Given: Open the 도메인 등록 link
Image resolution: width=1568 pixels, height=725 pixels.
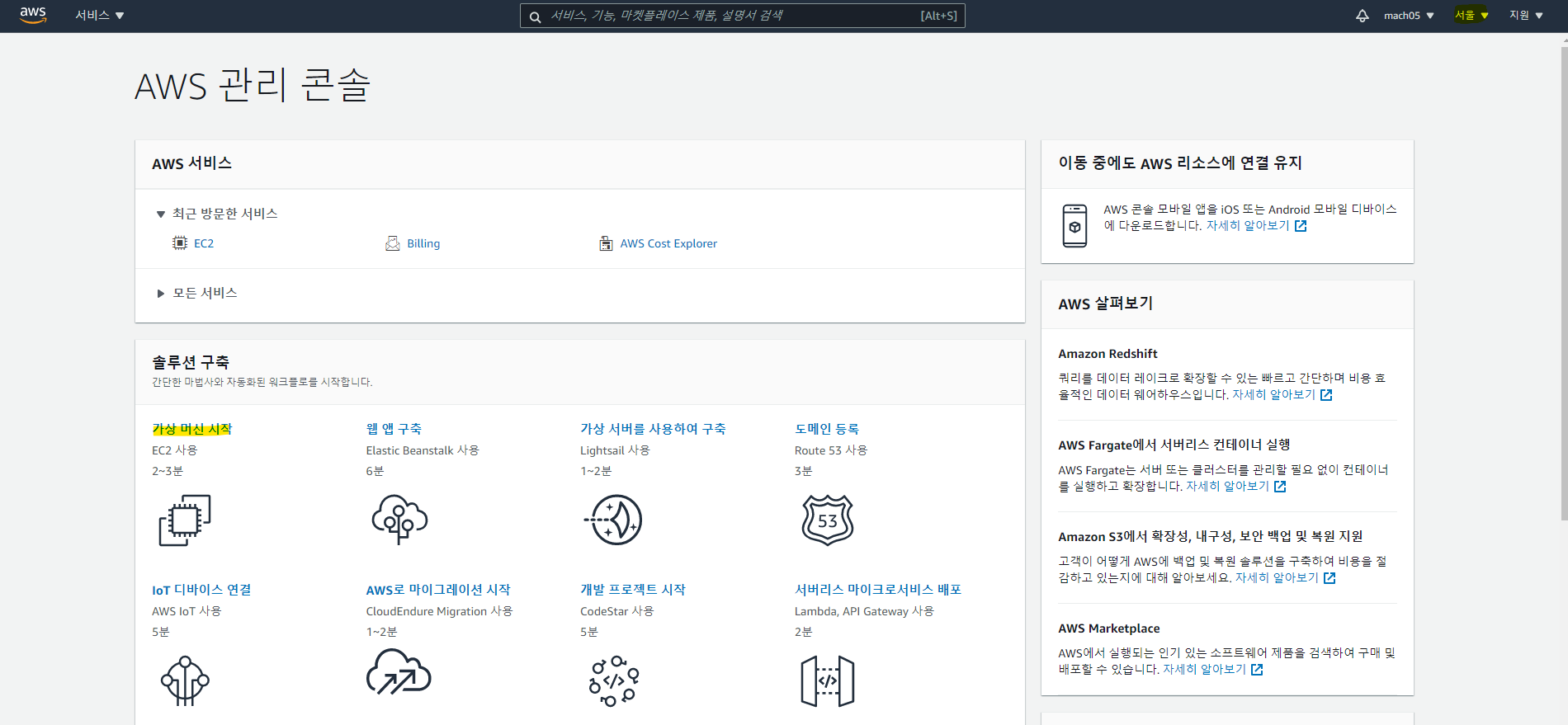Looking at the screenshot, I should coord(827,429).
